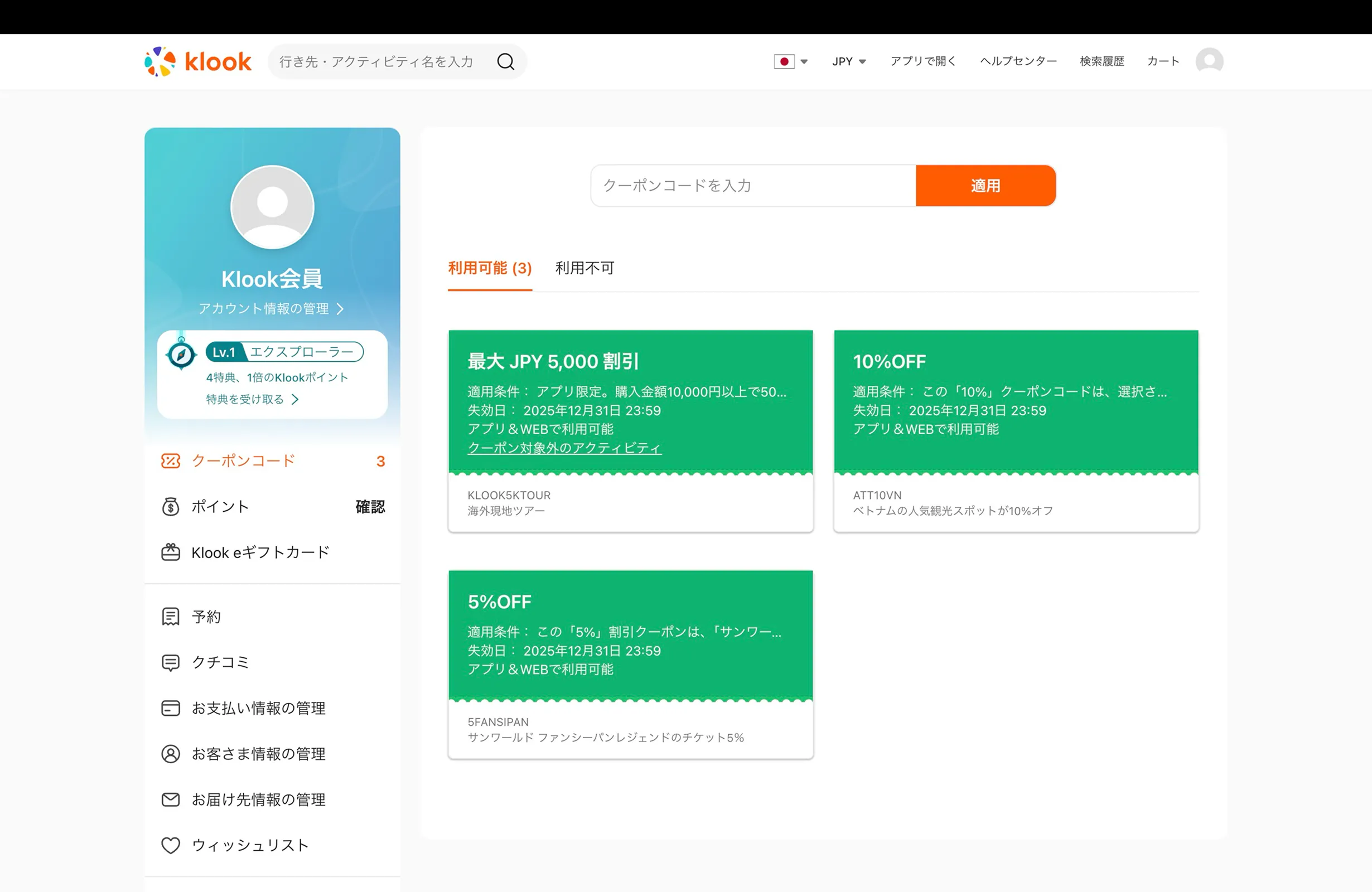Focus the クーポンコードを入力 field

[753, 186]
